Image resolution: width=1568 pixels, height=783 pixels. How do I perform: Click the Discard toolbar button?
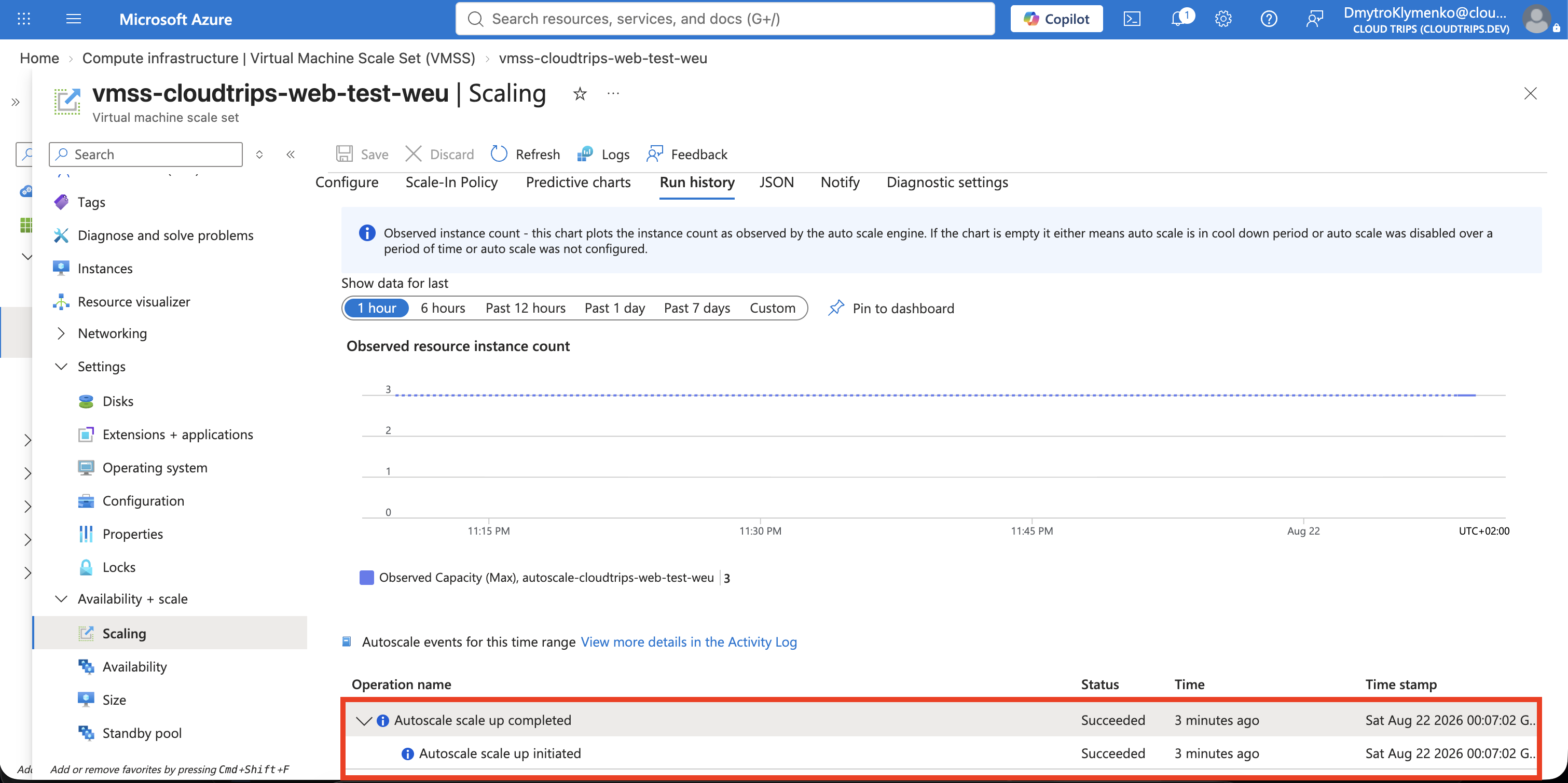coord(439,155)
